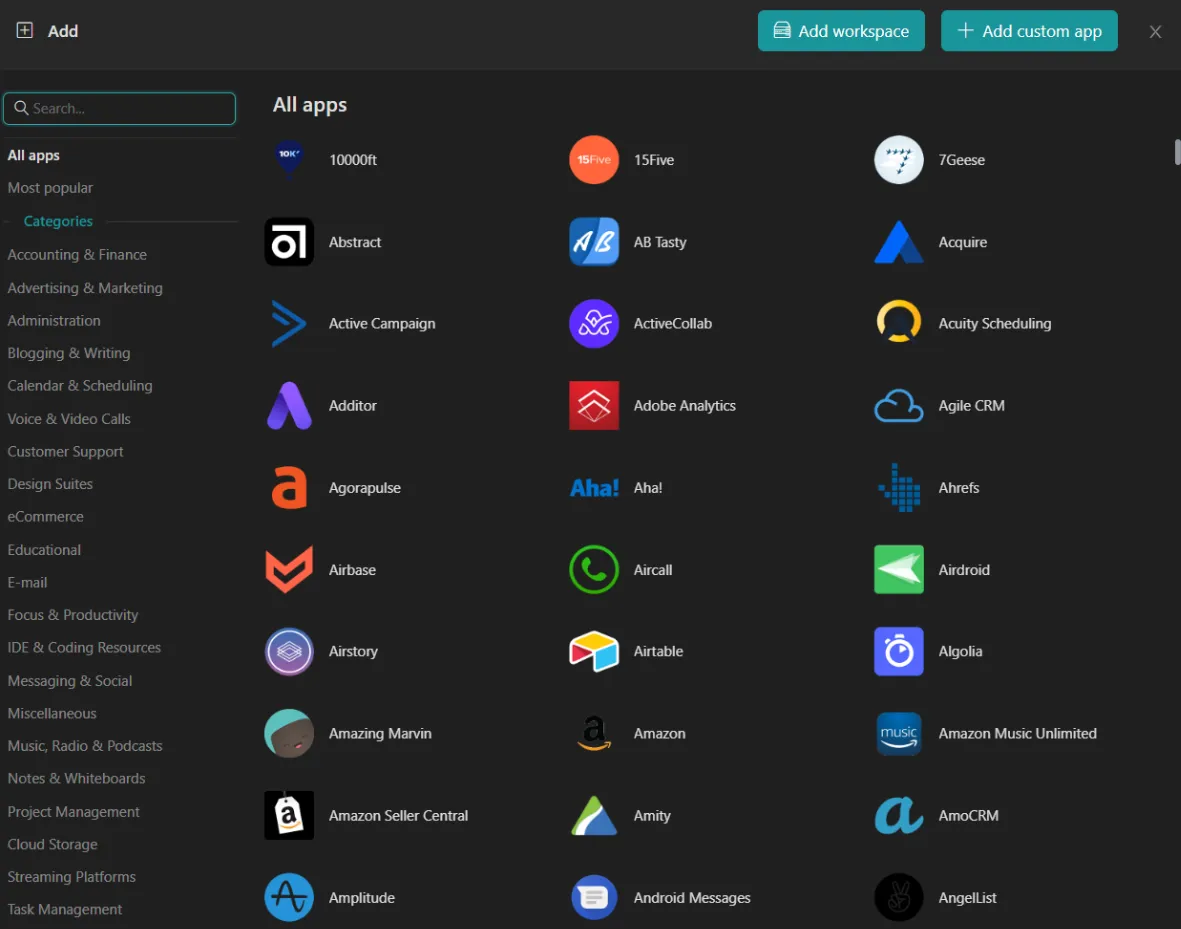Click the Airdroid paper plane icon

coord(899,570)
